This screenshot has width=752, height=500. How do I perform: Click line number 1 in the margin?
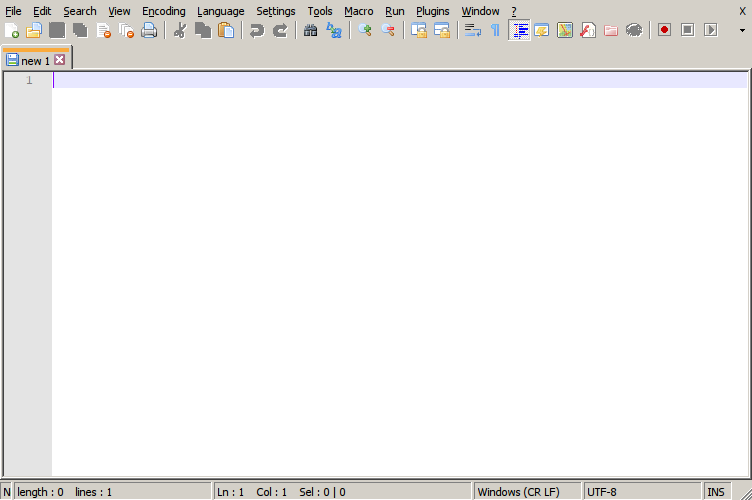[x=29, y=80]
